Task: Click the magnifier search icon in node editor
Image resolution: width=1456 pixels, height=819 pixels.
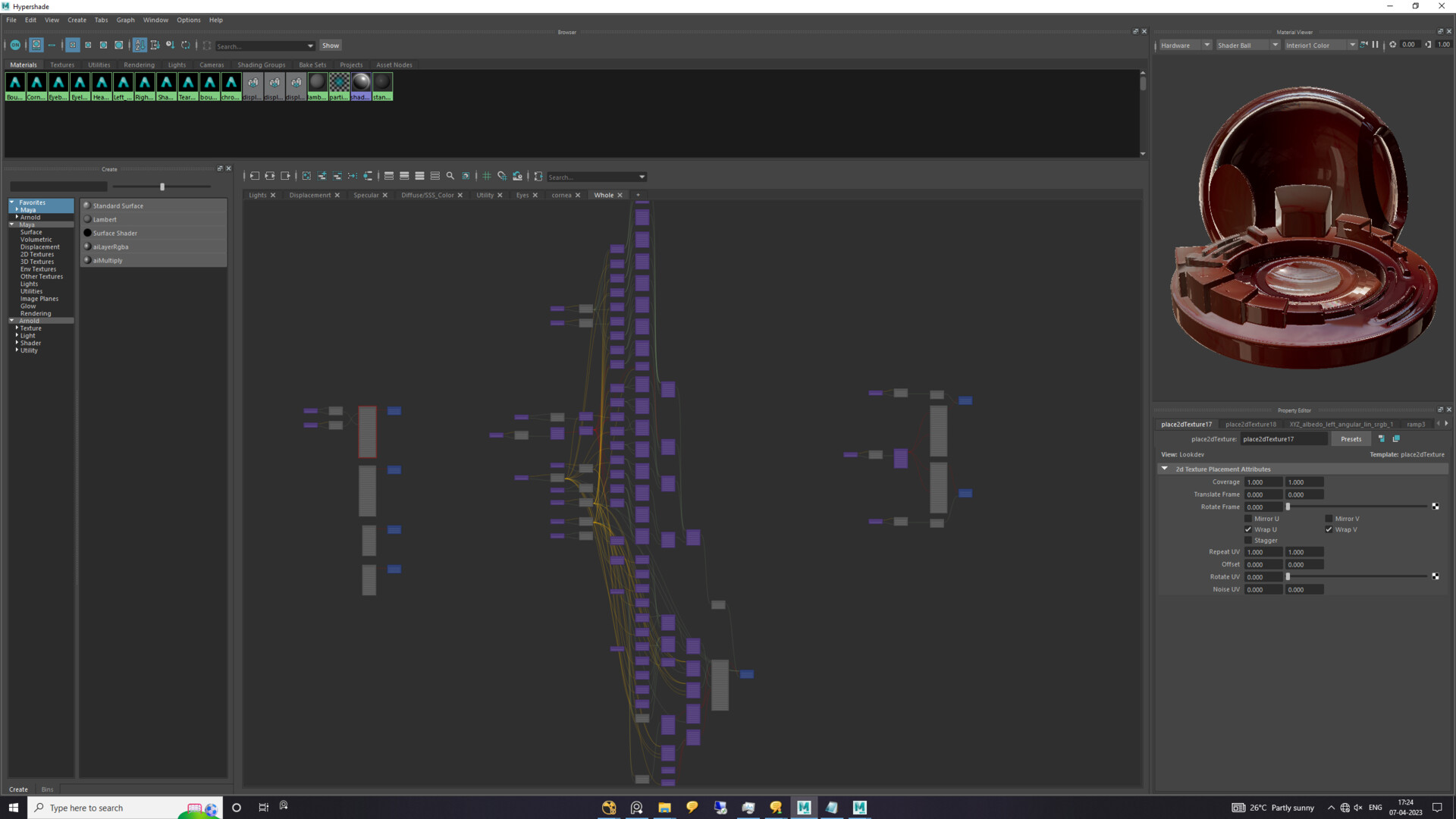Action: [x=450, y=176]
